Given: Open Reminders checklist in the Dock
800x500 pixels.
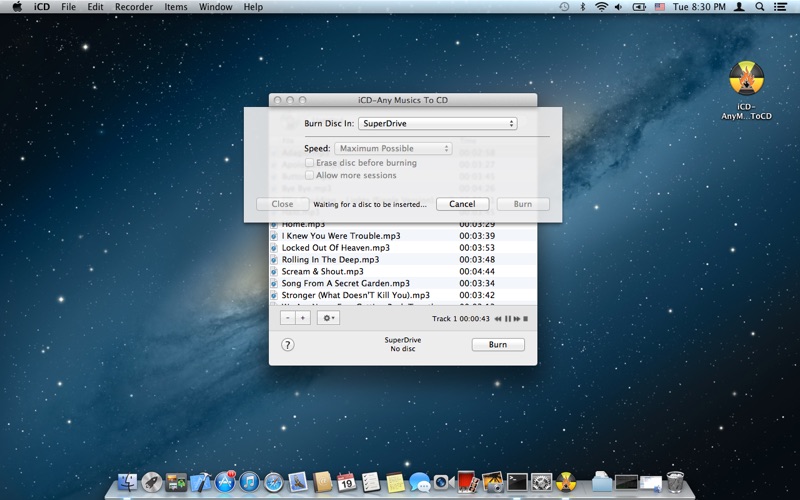Looking at the screenshot, I should pyautogui.click(x=371, y=482).
